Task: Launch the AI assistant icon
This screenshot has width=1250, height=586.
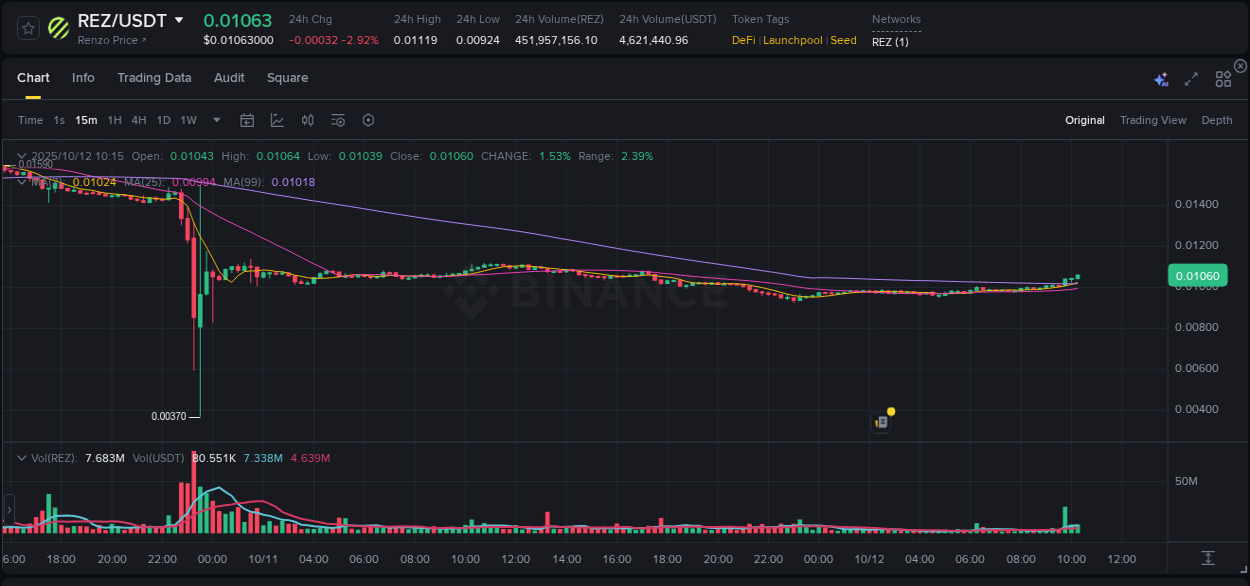Action: pyautogui.click(x=1161, y=77)
